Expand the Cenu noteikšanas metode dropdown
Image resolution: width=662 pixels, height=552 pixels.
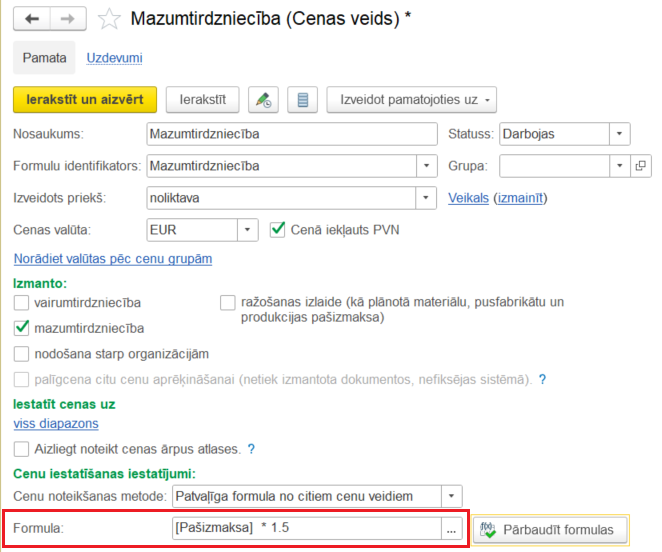(x=452, y=496)
